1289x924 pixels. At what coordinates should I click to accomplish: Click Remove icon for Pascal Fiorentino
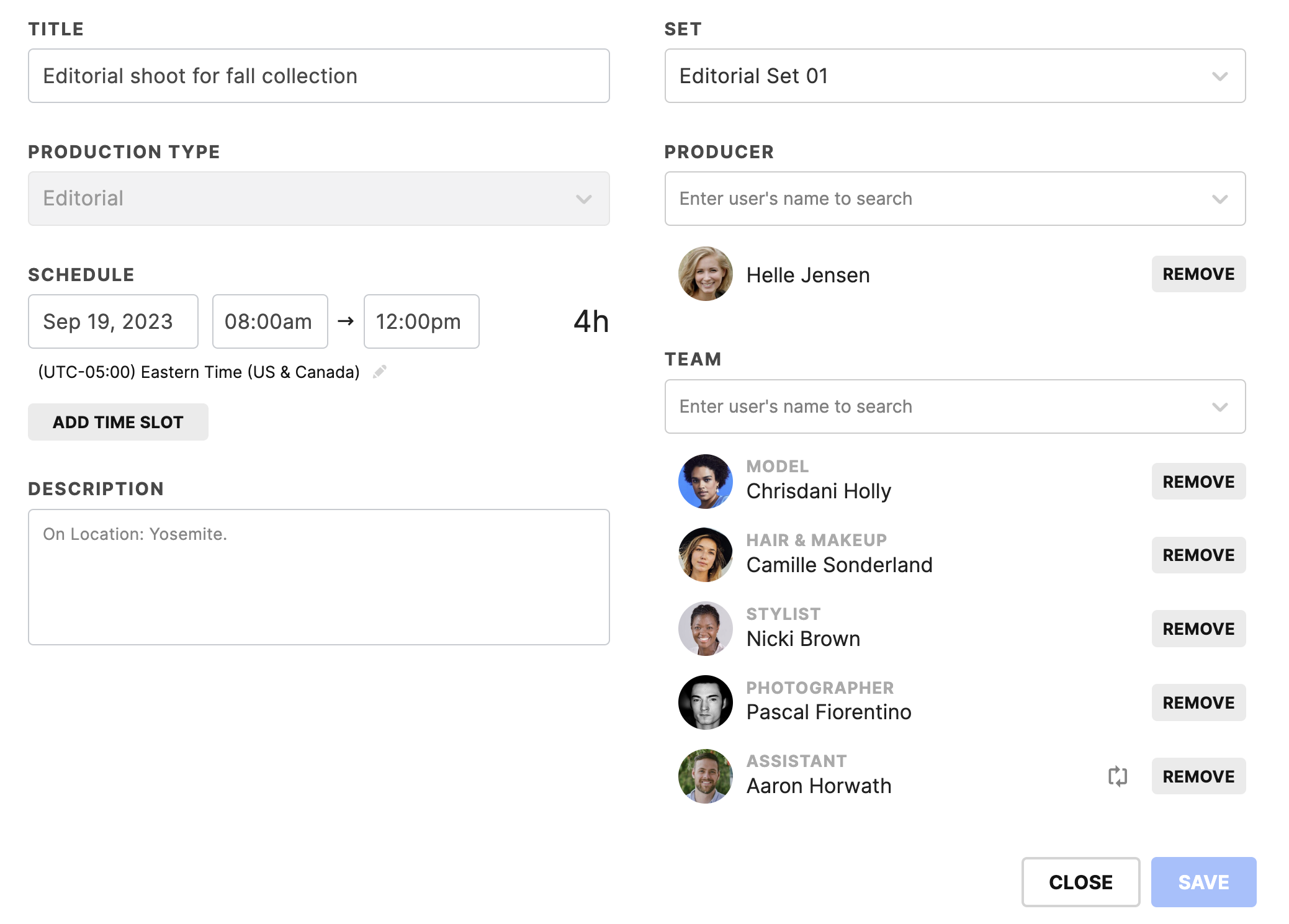pyautogui.click(x=1197, y=702)
